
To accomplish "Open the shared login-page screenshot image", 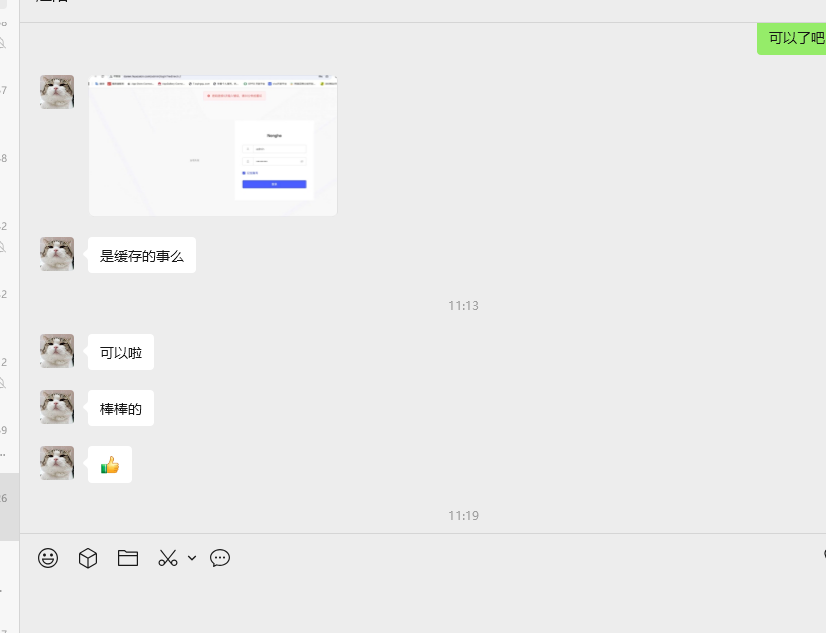I will pyautogui.click(x=212, y=144).
